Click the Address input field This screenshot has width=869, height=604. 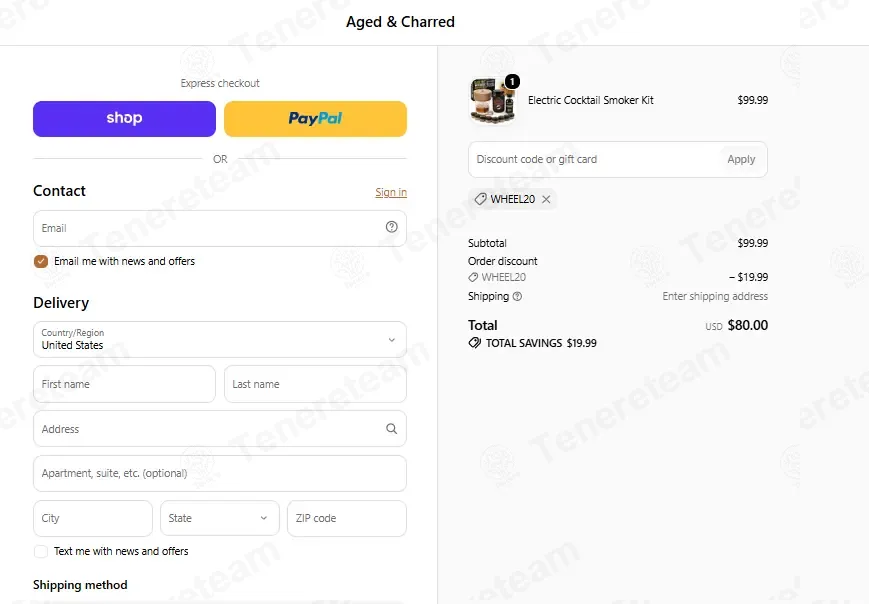coord(220,429)
